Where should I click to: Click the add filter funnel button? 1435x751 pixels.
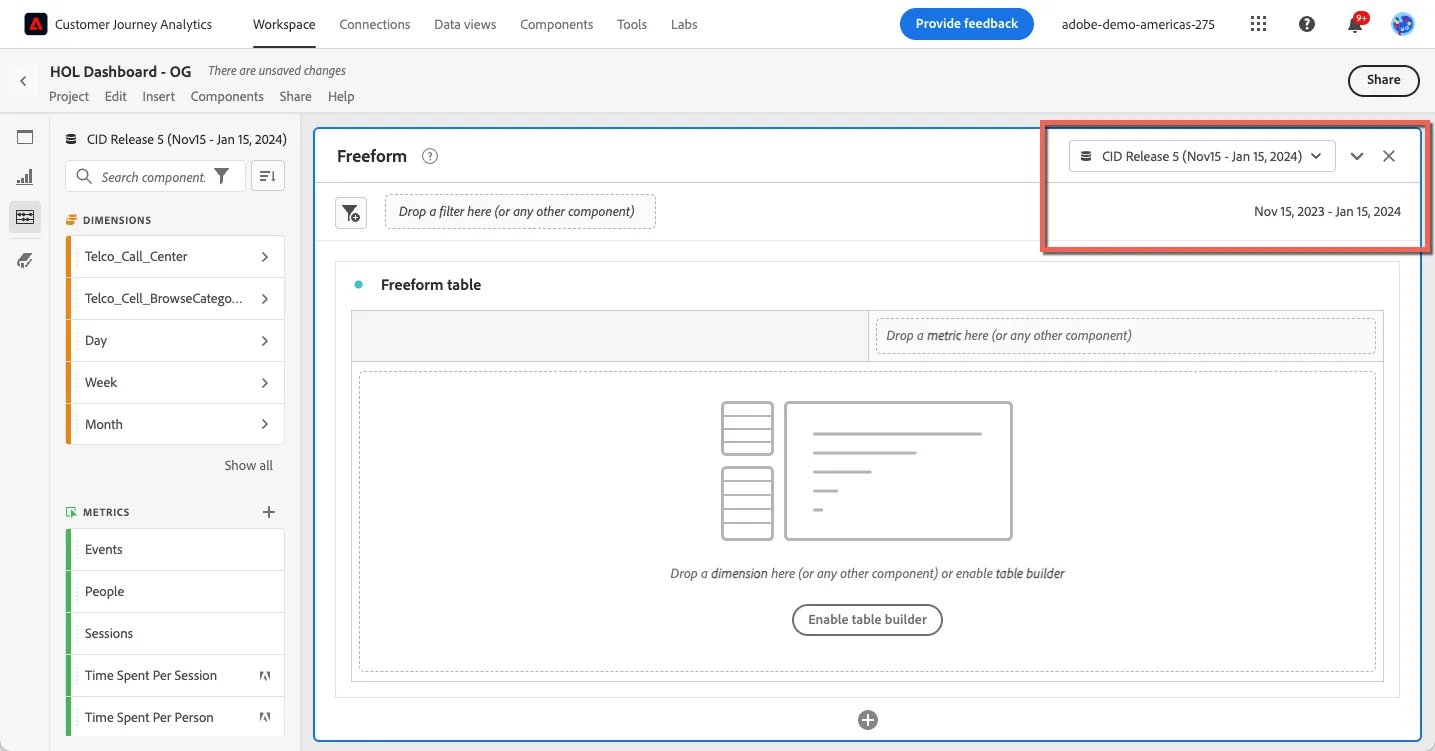(351, 212)
